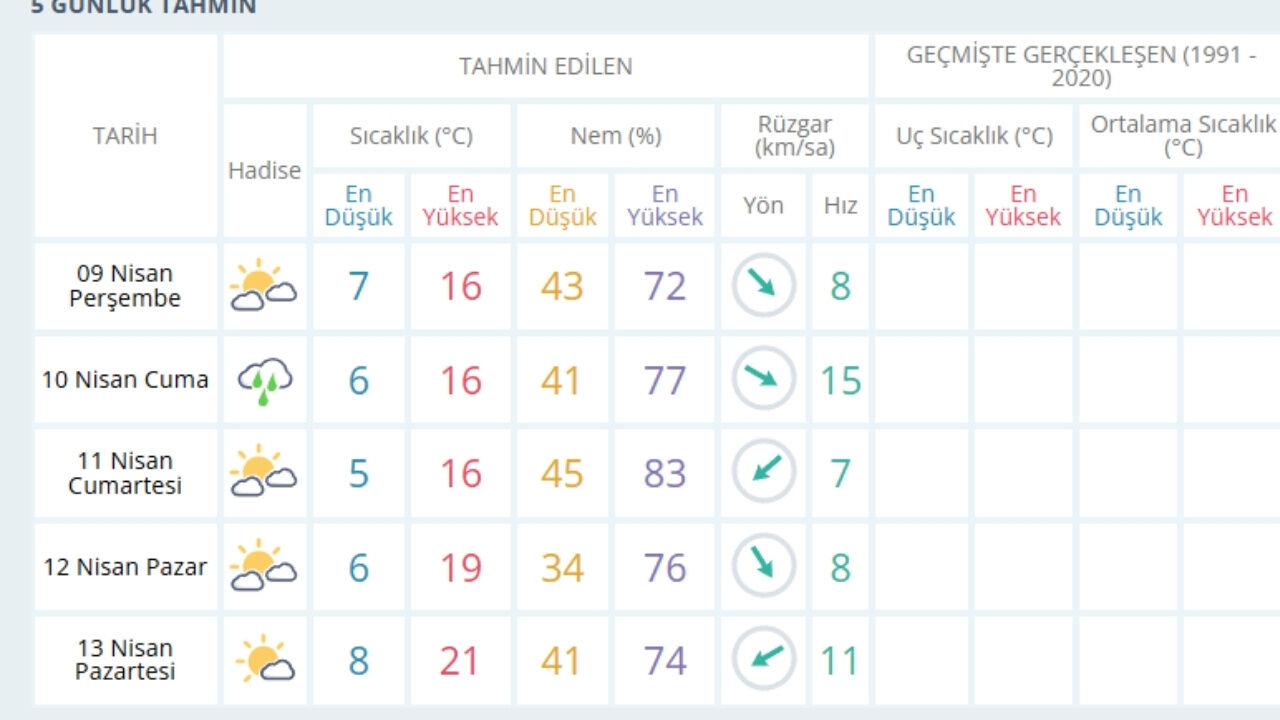The height and width of the screenshot is (720, 1280).
Task: Click wind direction arrow for 11 Nisan Cumartesi
Action: [763, 472]
